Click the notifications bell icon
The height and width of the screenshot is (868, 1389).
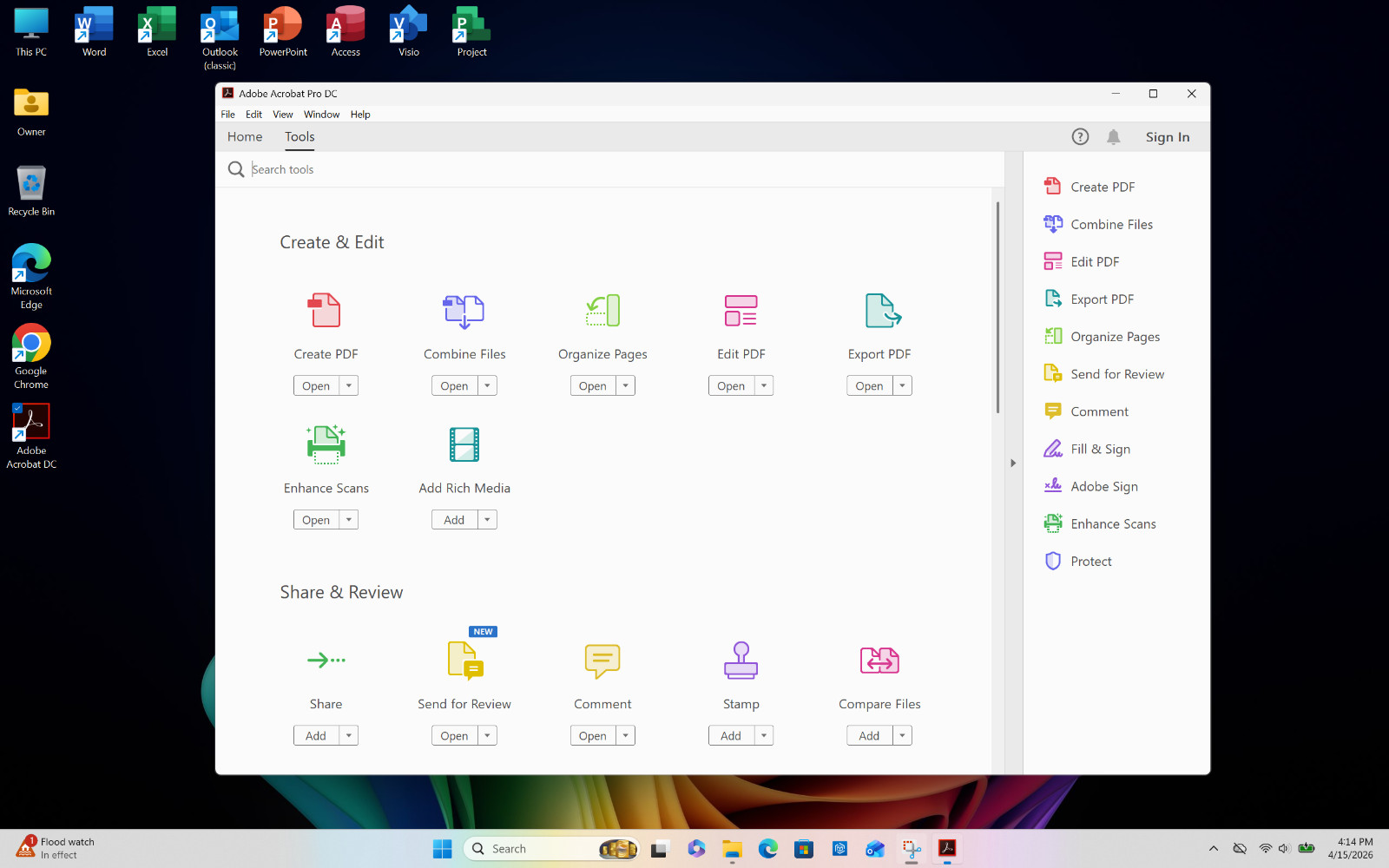(x=1114, y=137)
